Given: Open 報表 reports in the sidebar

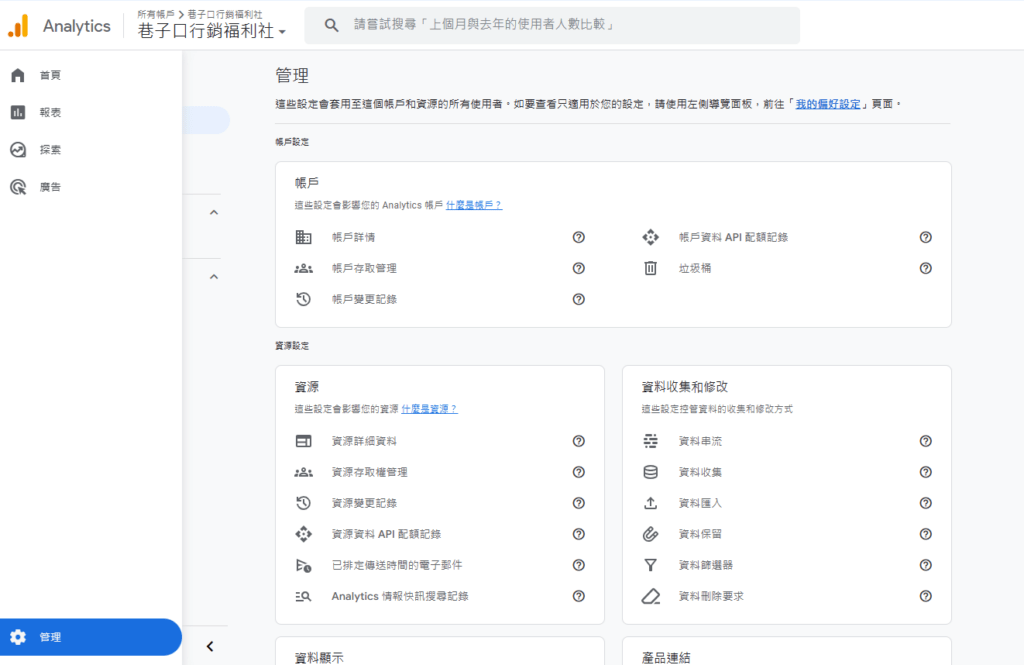Looking at the screenshot, I should pyautogui.click(x=50, y=113).
